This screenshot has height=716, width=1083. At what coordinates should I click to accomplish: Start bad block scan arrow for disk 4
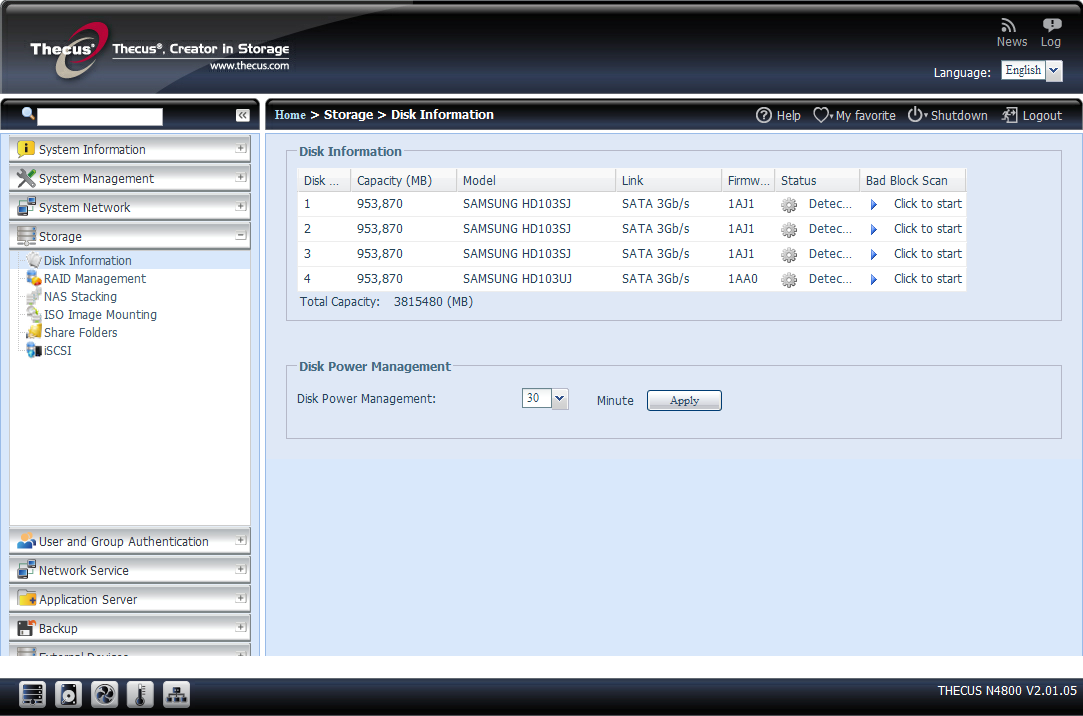point(874,279)
